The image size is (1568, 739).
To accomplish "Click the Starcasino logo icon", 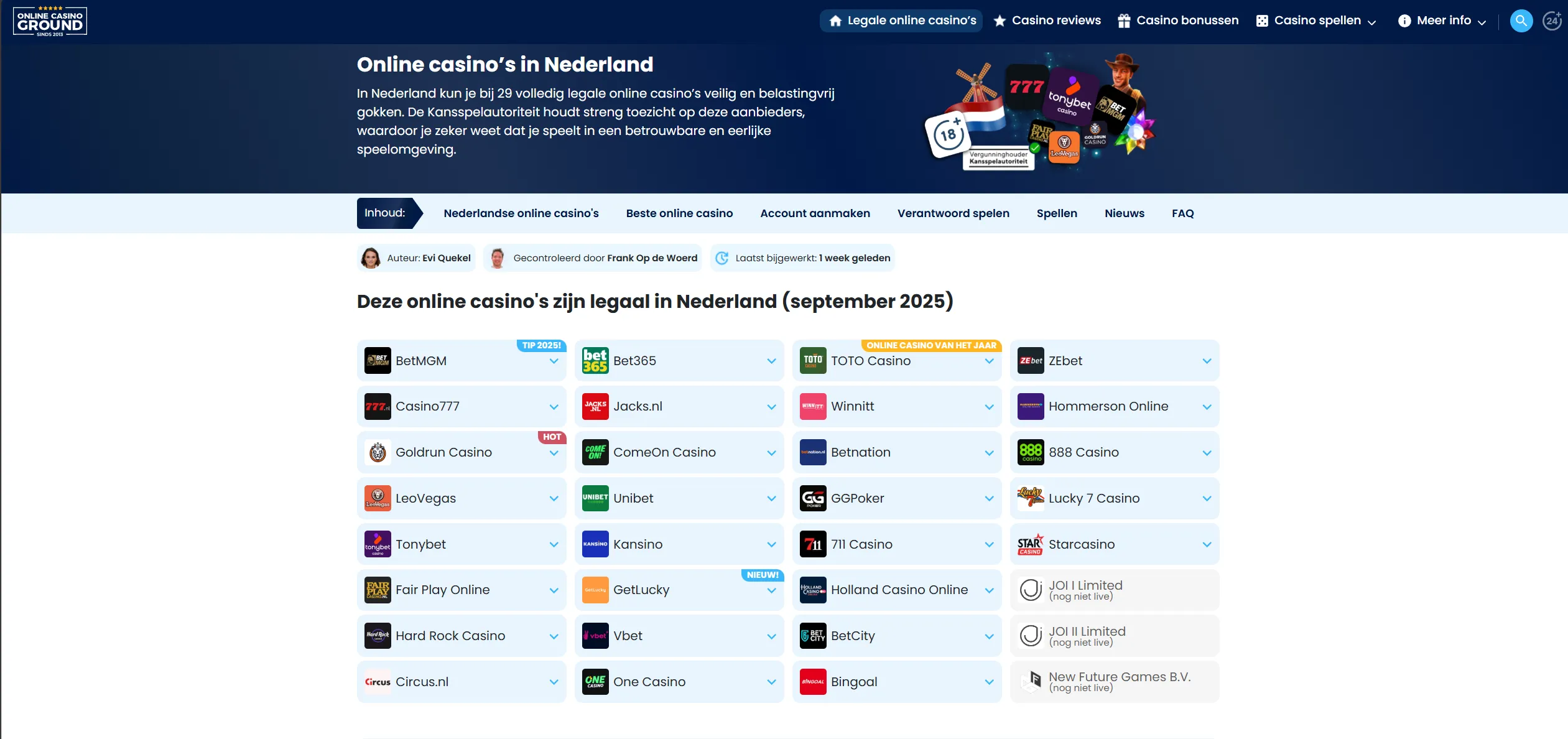I will tap(1031, 544).
